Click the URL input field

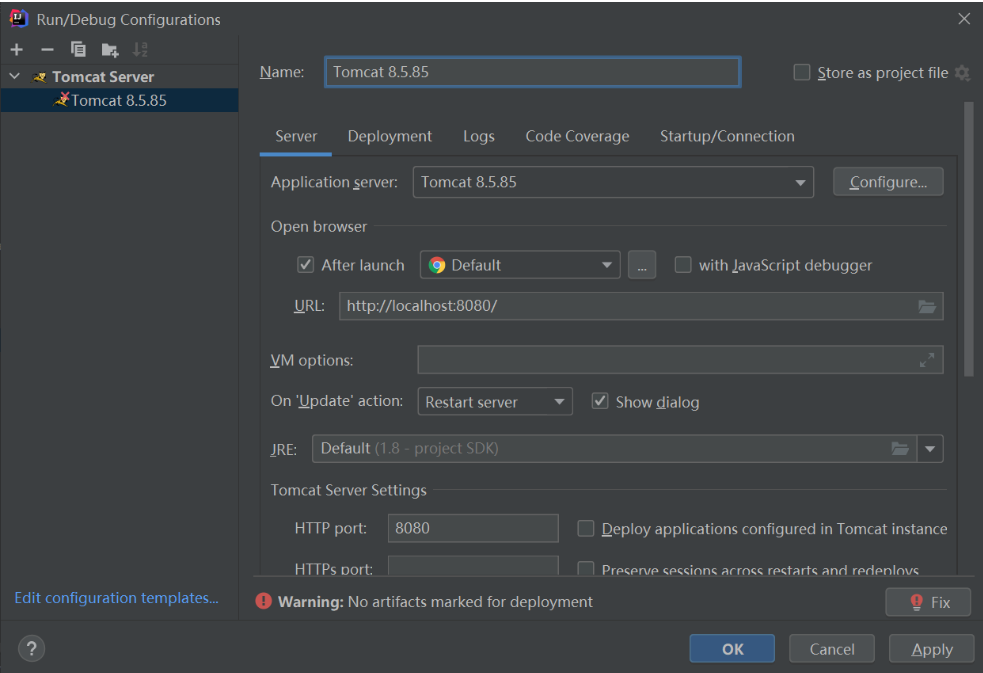tap(641, 306)
